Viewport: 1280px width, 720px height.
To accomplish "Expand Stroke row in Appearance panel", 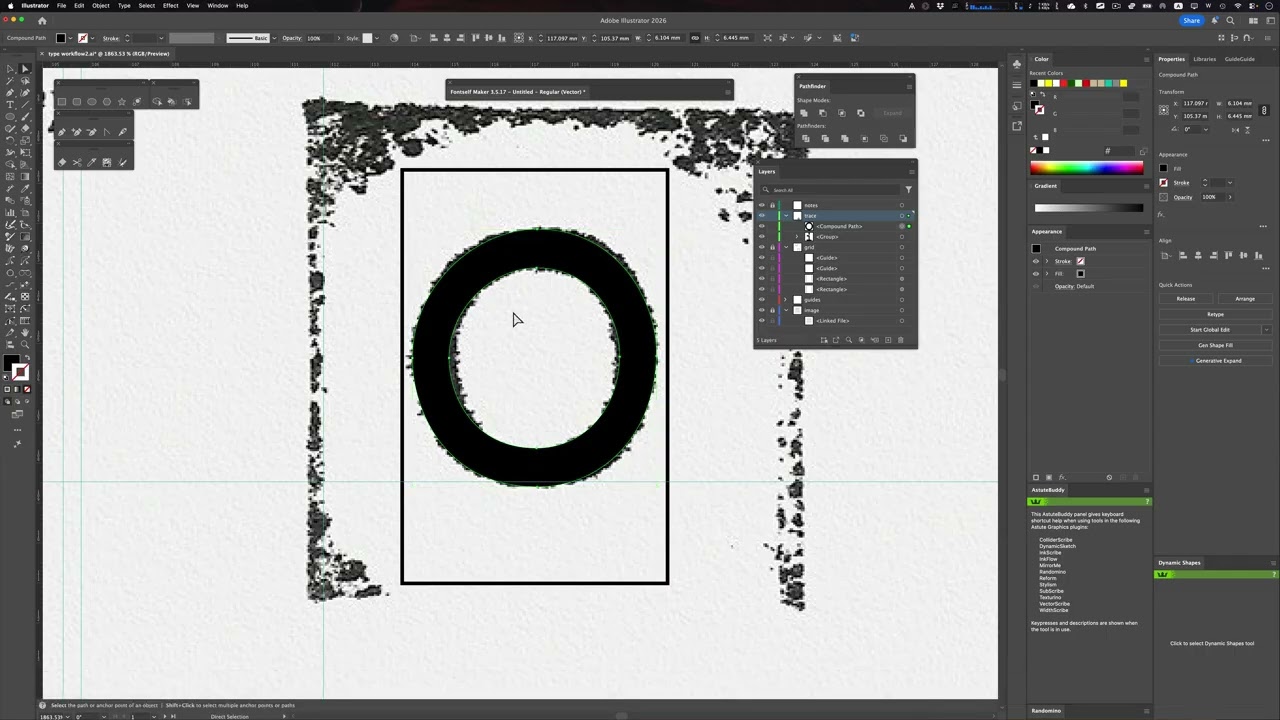I will point(1047,261).
